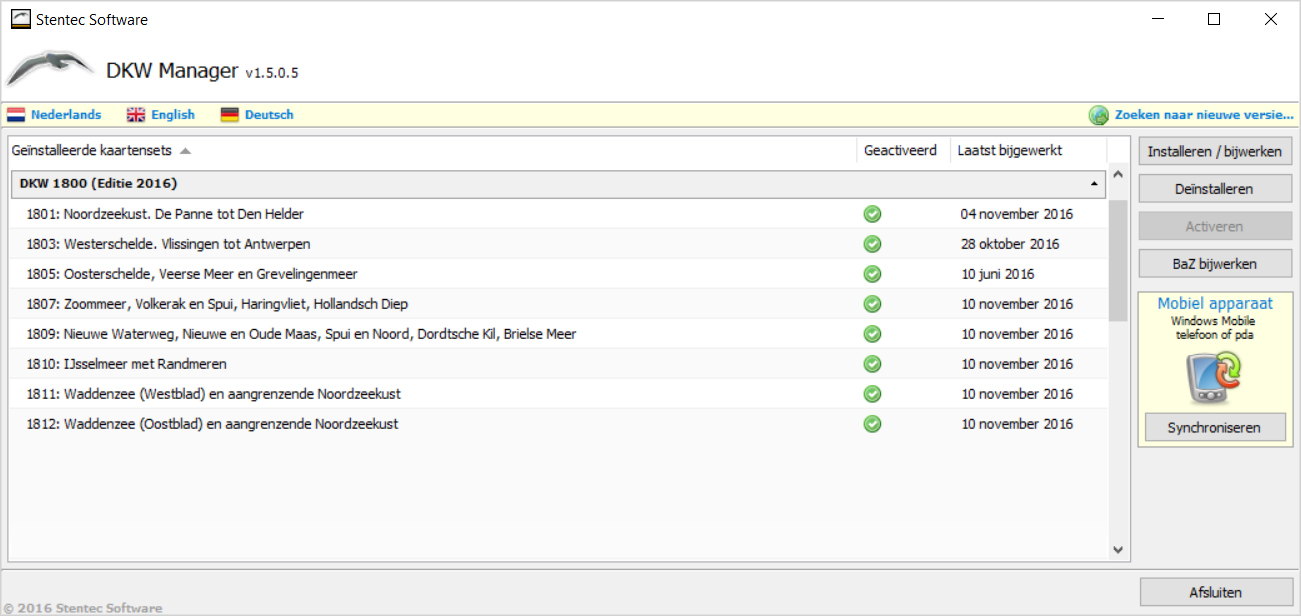Click the UK flag icon

pyautogui.click(x=136, y=115)
